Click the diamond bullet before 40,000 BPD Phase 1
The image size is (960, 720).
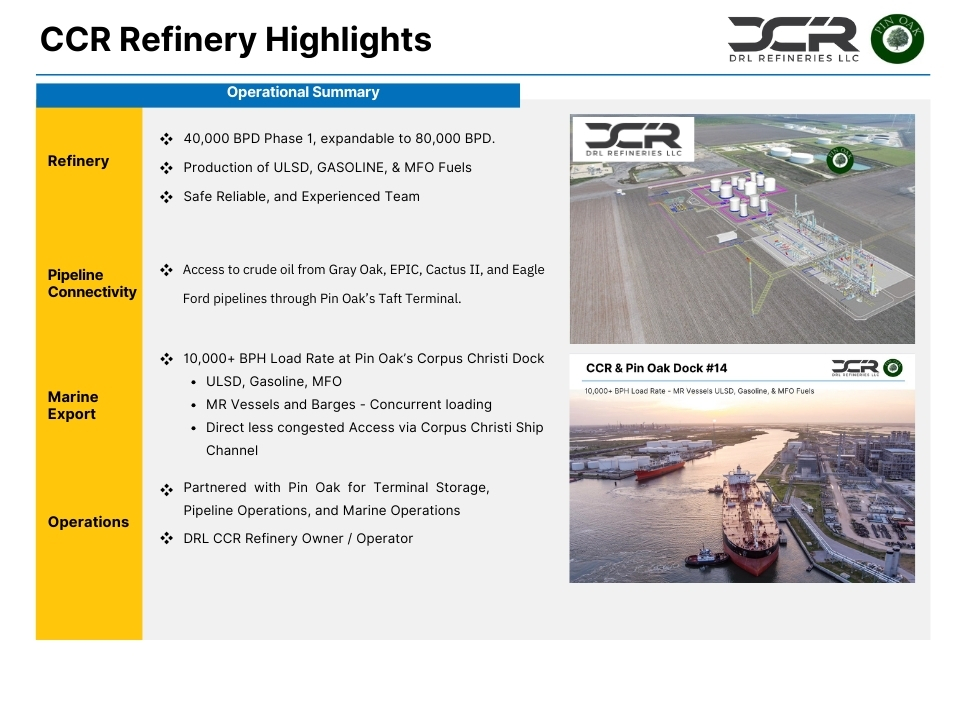pyautogui.click(x=166, y=138)
